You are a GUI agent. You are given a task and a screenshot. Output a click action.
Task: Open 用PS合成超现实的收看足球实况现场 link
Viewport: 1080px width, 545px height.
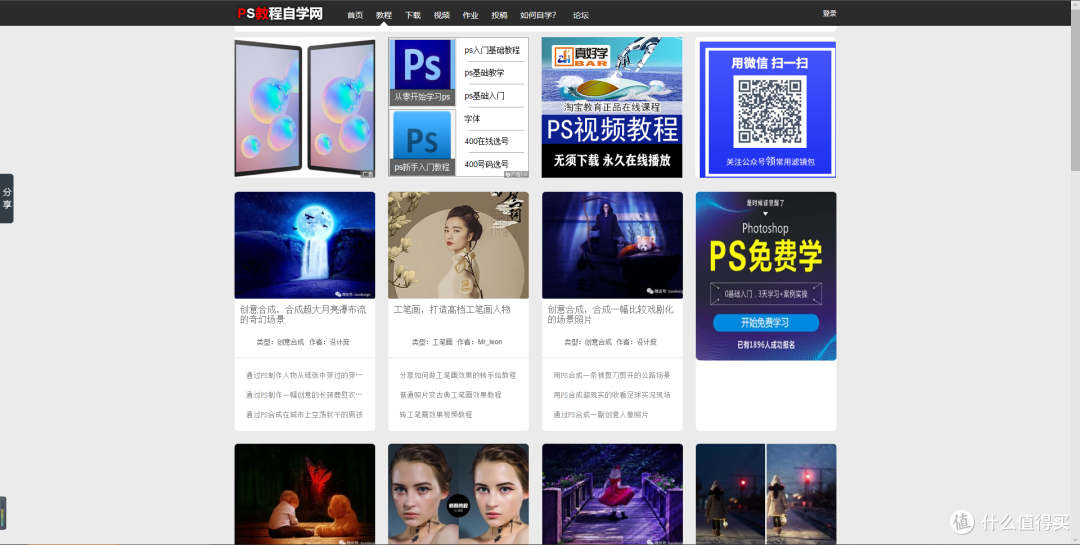(612, 395)
